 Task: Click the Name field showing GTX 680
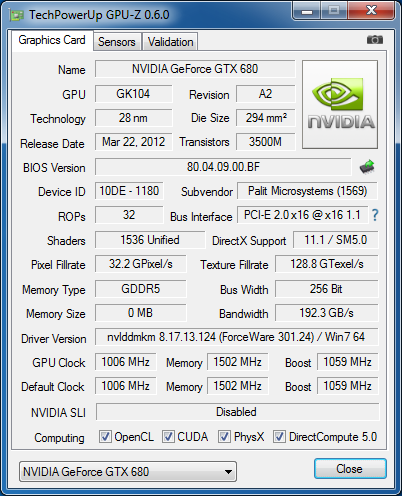click(195, 69)
